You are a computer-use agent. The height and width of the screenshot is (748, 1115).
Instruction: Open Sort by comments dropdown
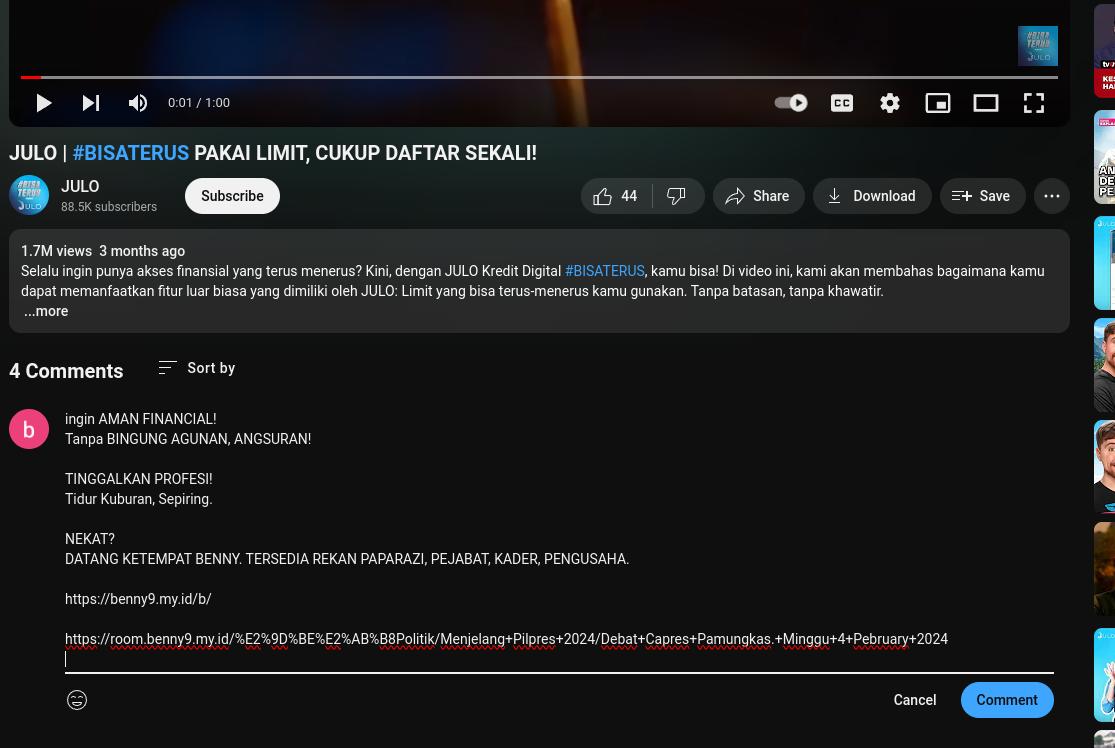click(197, 368)
